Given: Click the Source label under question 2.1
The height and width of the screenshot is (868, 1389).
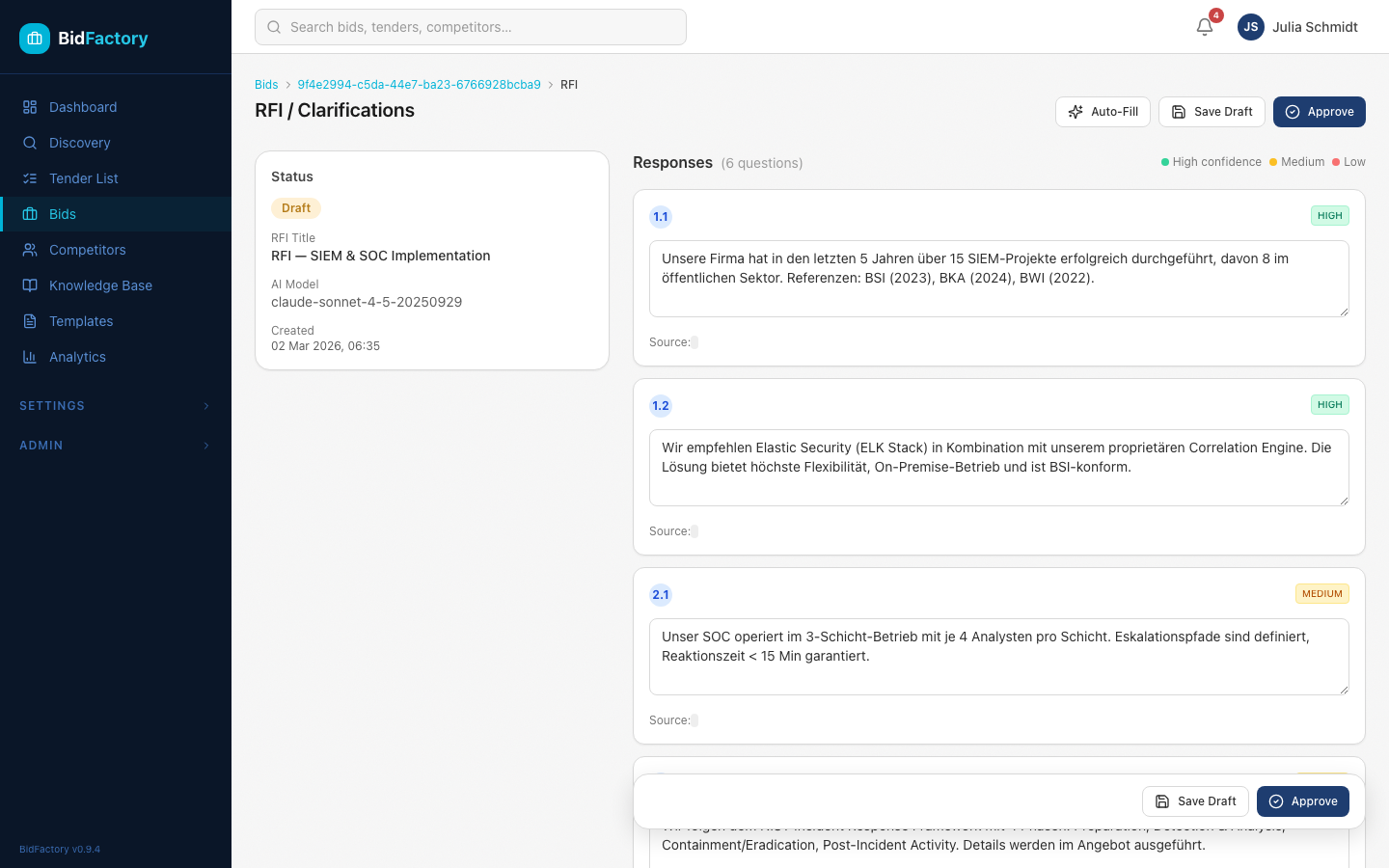Looking at the screenshot, I should coord(669,720).
